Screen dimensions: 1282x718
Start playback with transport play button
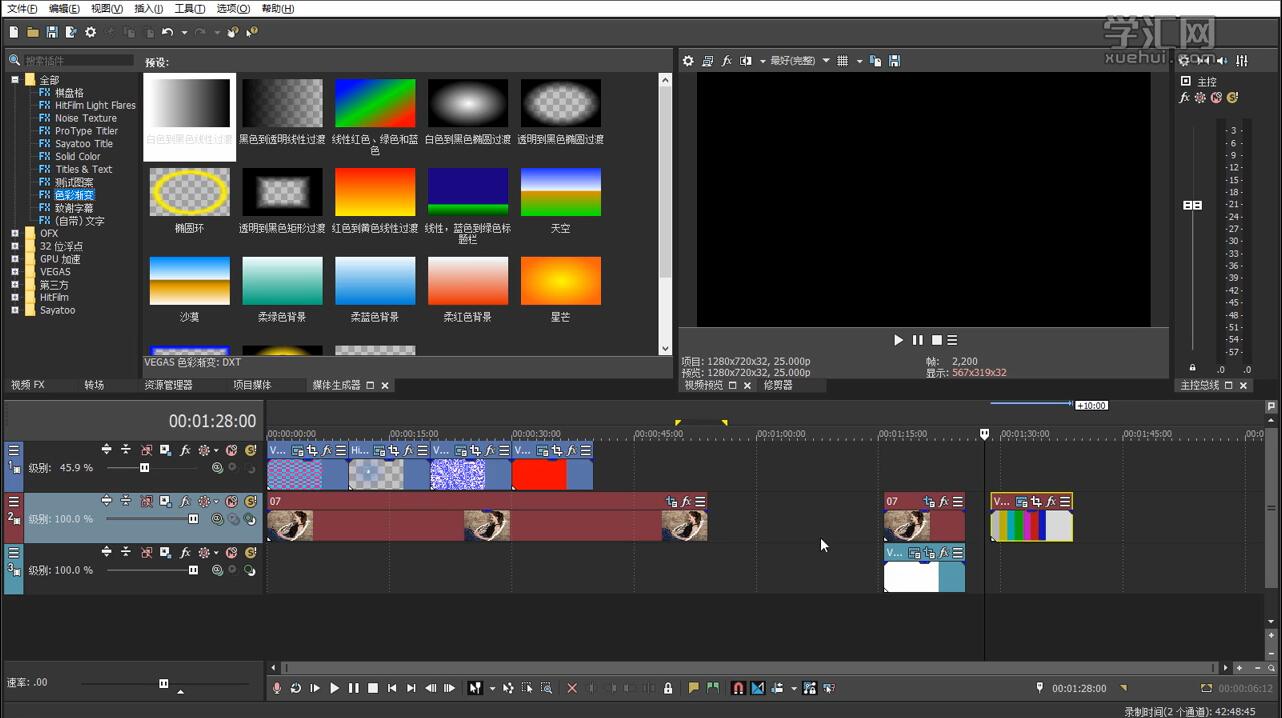coord(335,688)
